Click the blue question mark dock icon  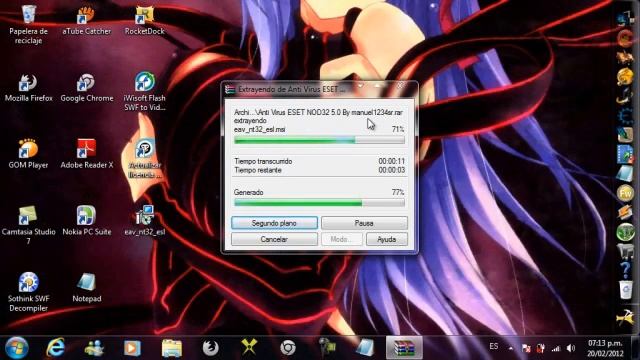tap(625, 270)
